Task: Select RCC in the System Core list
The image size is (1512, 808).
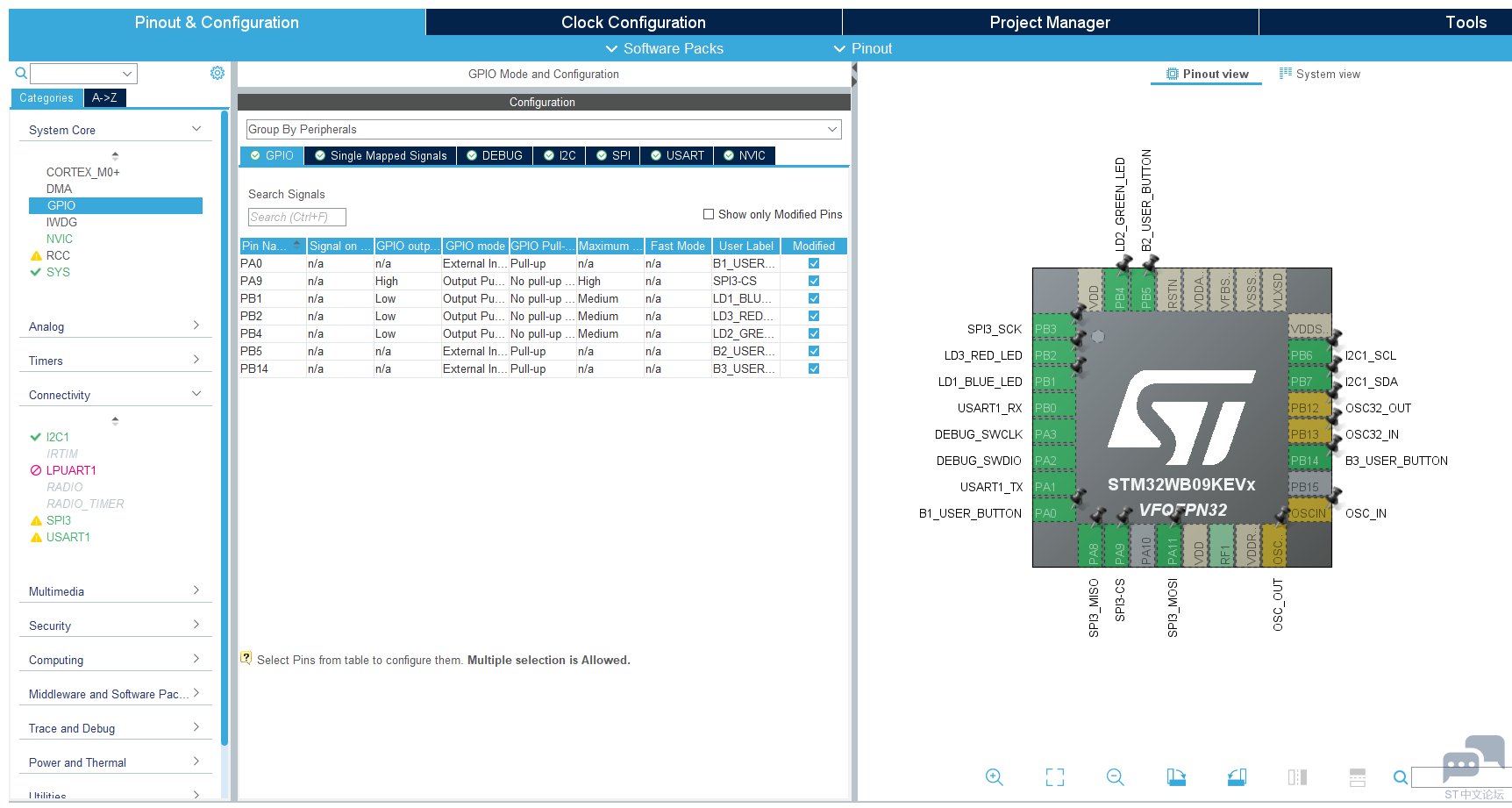Action: (x=58, y=255)
